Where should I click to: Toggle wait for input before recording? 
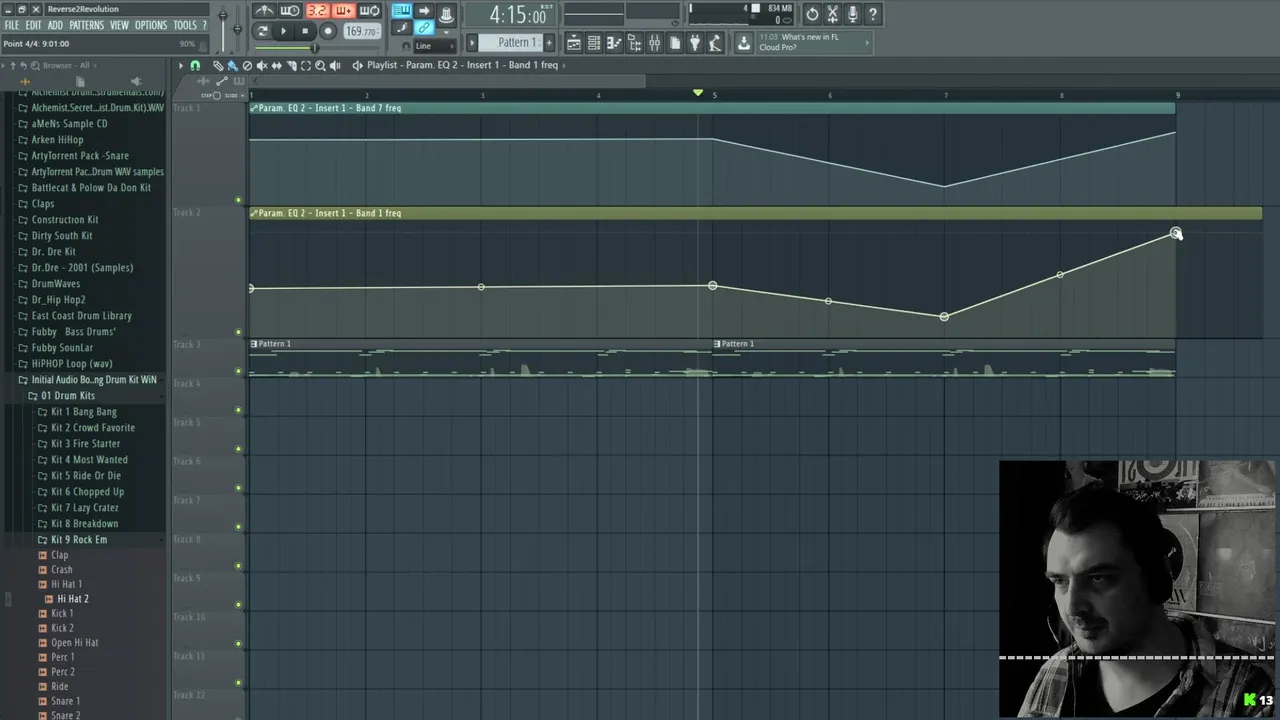coord(290,11)
